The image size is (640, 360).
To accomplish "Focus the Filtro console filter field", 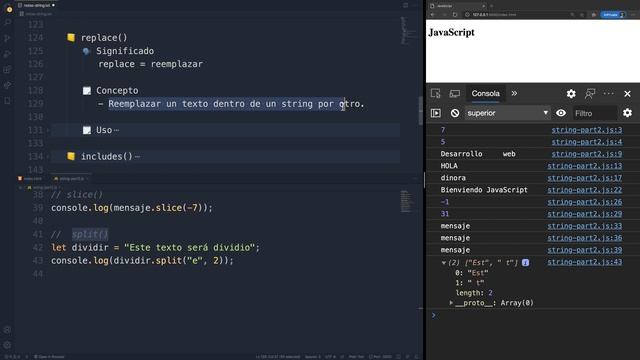I will pyautogui.click(x=595, y=113).
